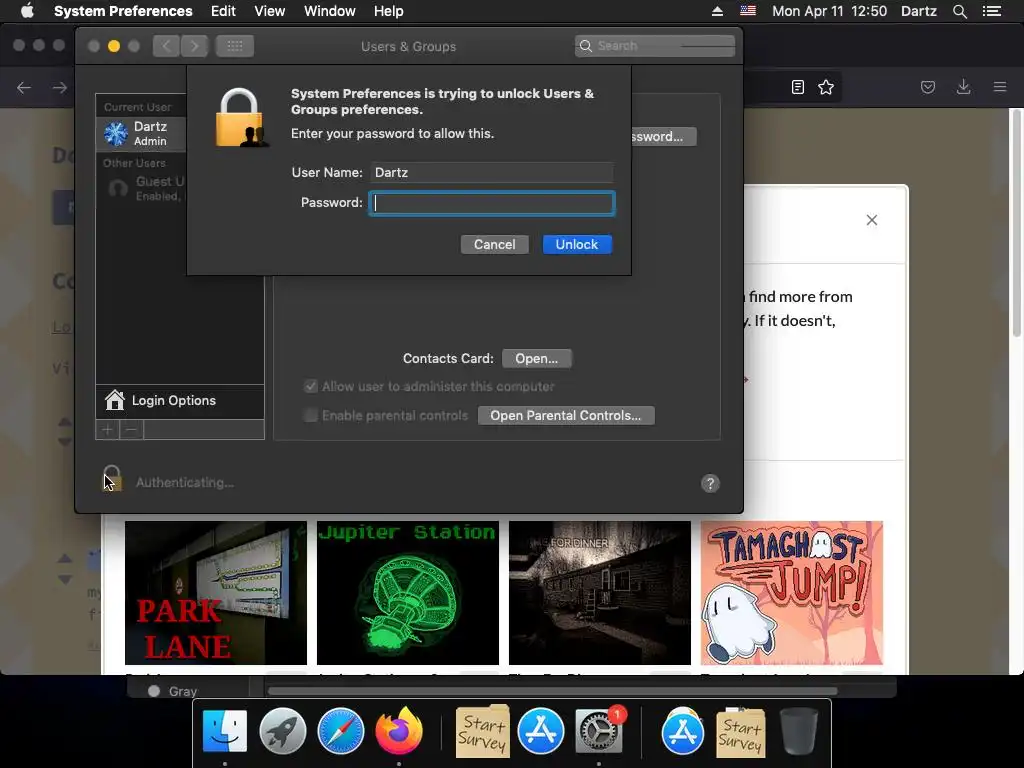Open the help question mark button
This screenshot has height=768, width=1024.
pos(710,483)
